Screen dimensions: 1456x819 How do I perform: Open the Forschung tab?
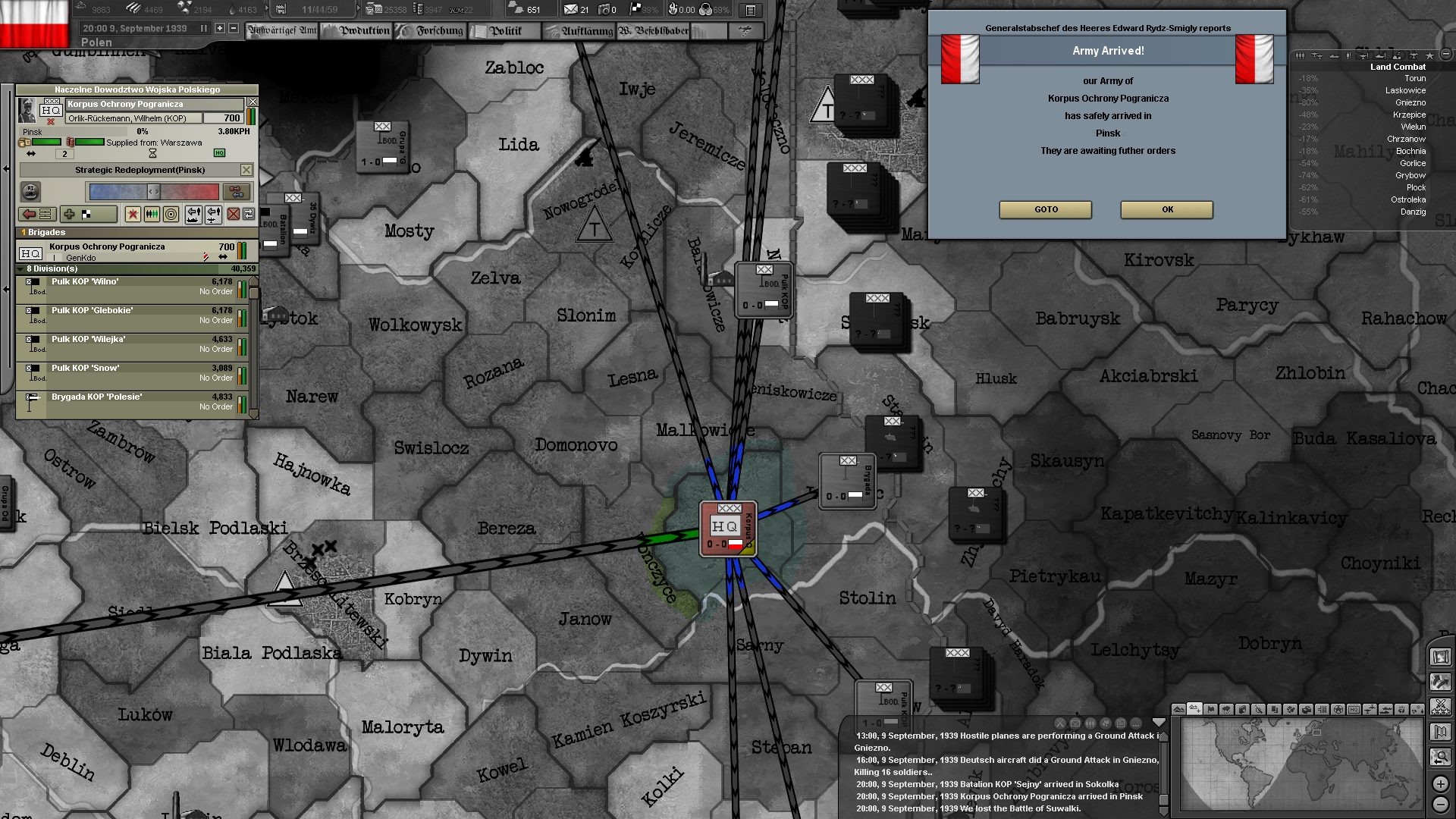pyautogui.click(x=431, y=30)
